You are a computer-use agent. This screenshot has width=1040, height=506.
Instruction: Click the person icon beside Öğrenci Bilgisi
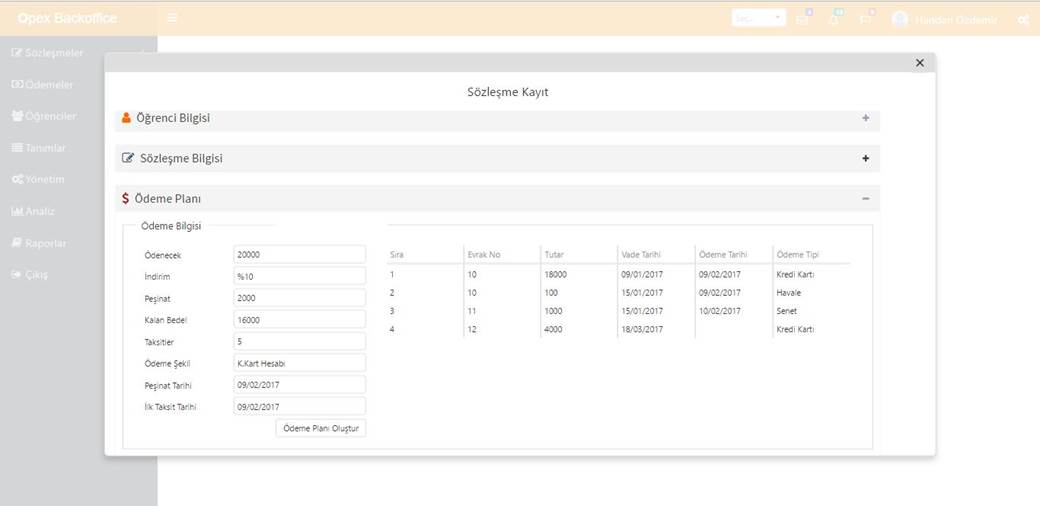click(126, 118)
